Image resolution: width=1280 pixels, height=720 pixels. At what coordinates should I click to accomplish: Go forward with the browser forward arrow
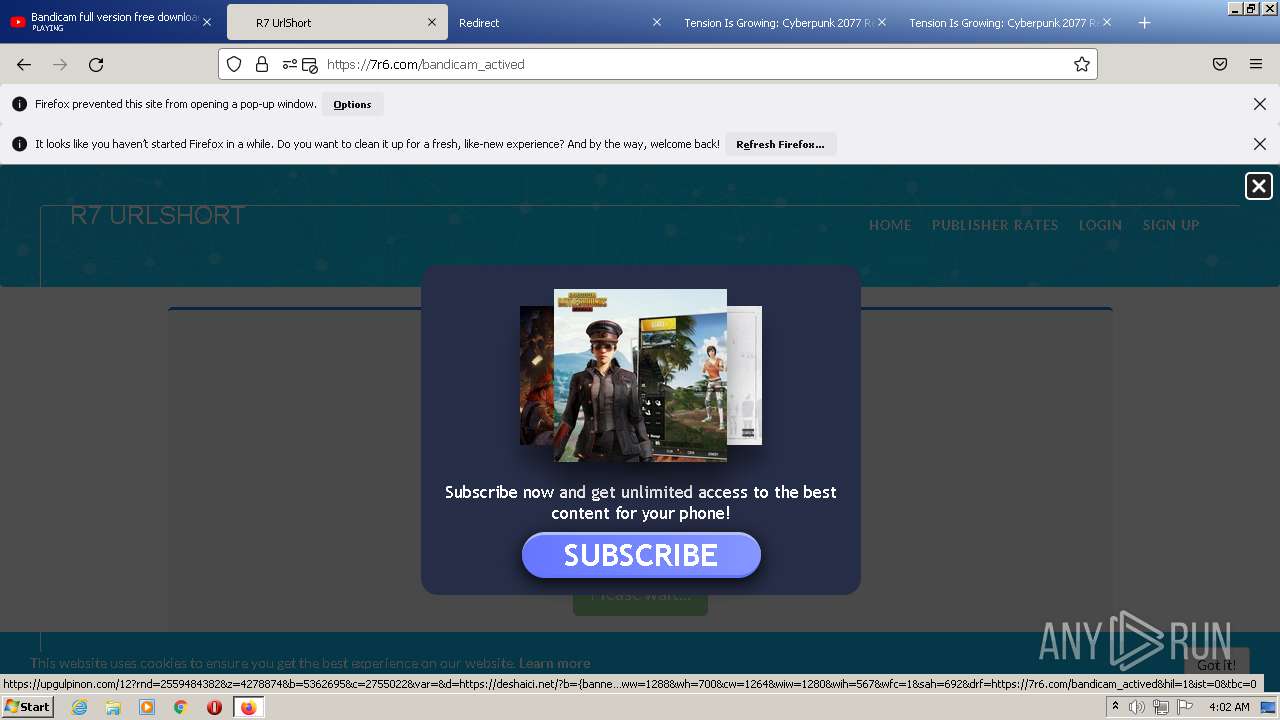tap(60, 64)
